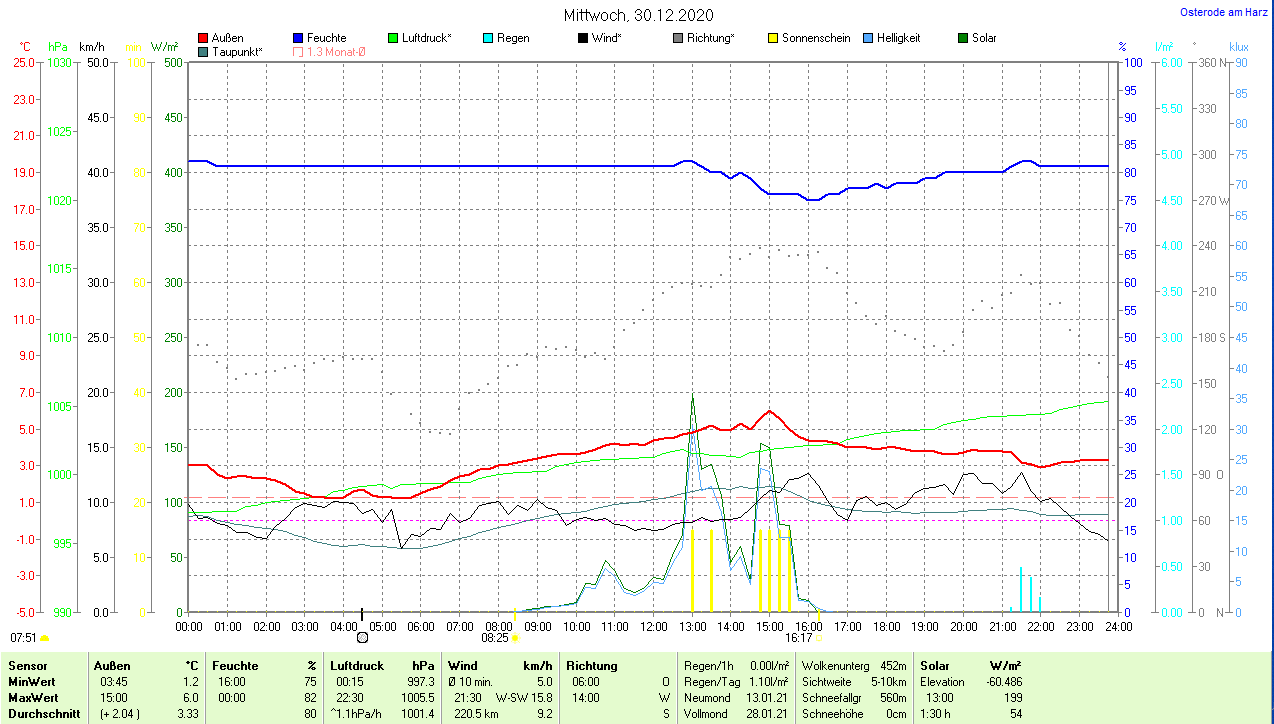Click the Helligkeit legend square
Image resolution: width=1274 pixels, height=724 pixels.
pos(868,39)
